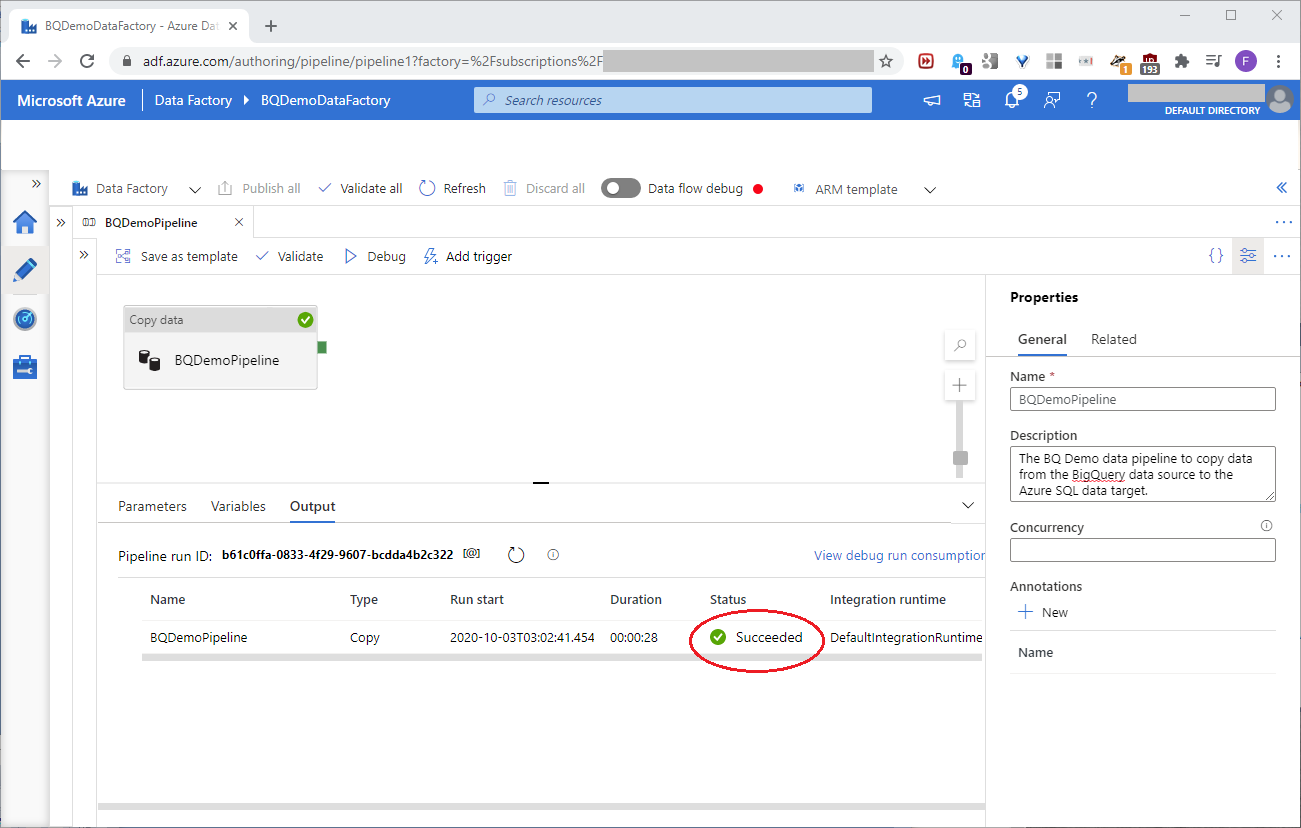Click the Concurrency info icon
This screenshot has width=1301, height=828.
[1266, 526]
